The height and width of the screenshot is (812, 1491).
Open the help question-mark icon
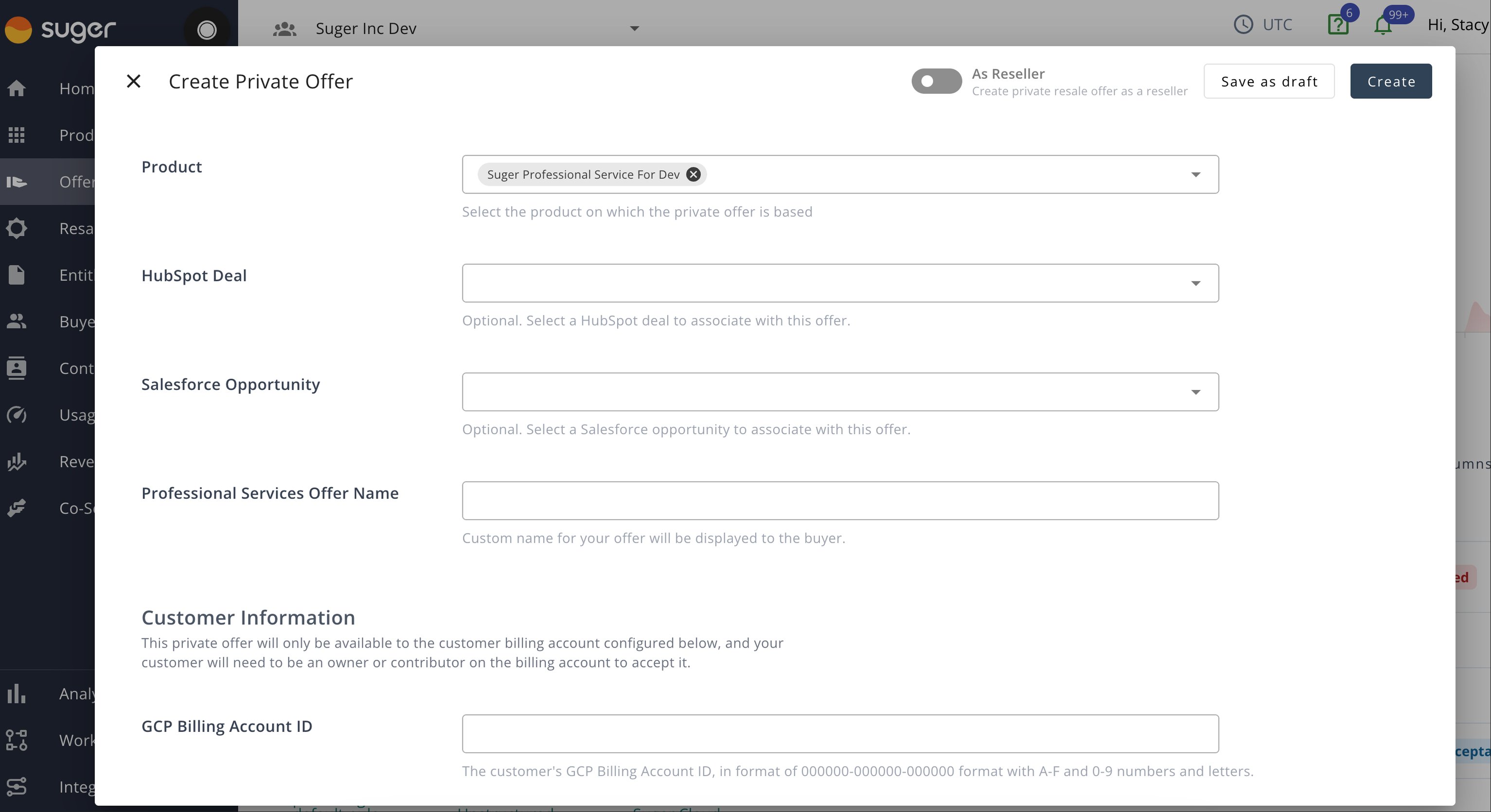click(1338, 24)
